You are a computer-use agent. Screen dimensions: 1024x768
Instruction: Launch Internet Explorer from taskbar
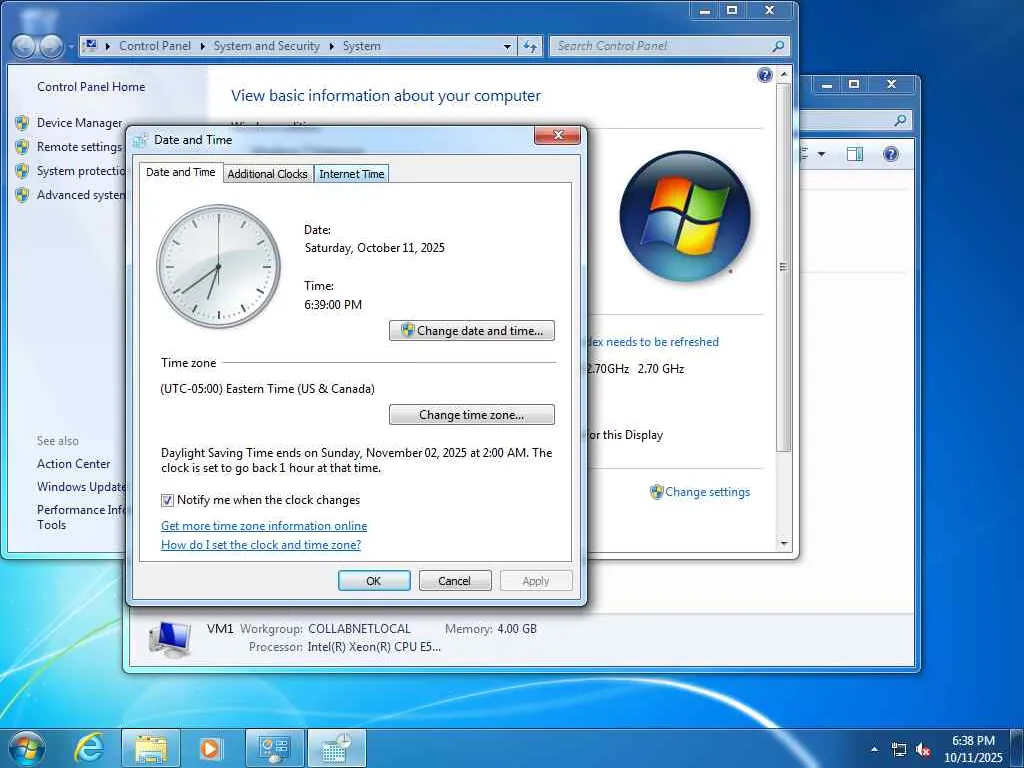(89, 748)
